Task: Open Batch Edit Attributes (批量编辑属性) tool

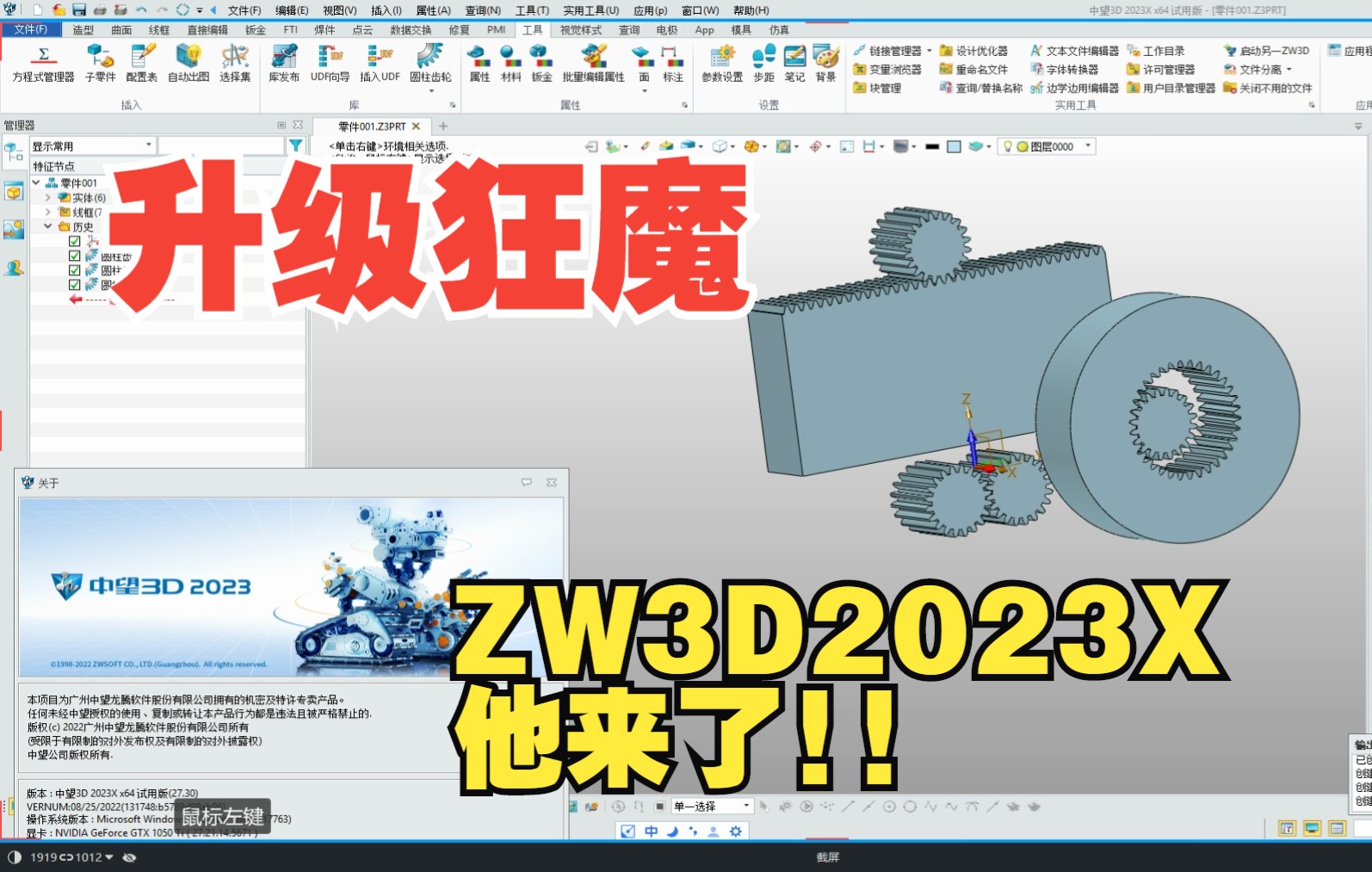Action: (x=594, y=64)
